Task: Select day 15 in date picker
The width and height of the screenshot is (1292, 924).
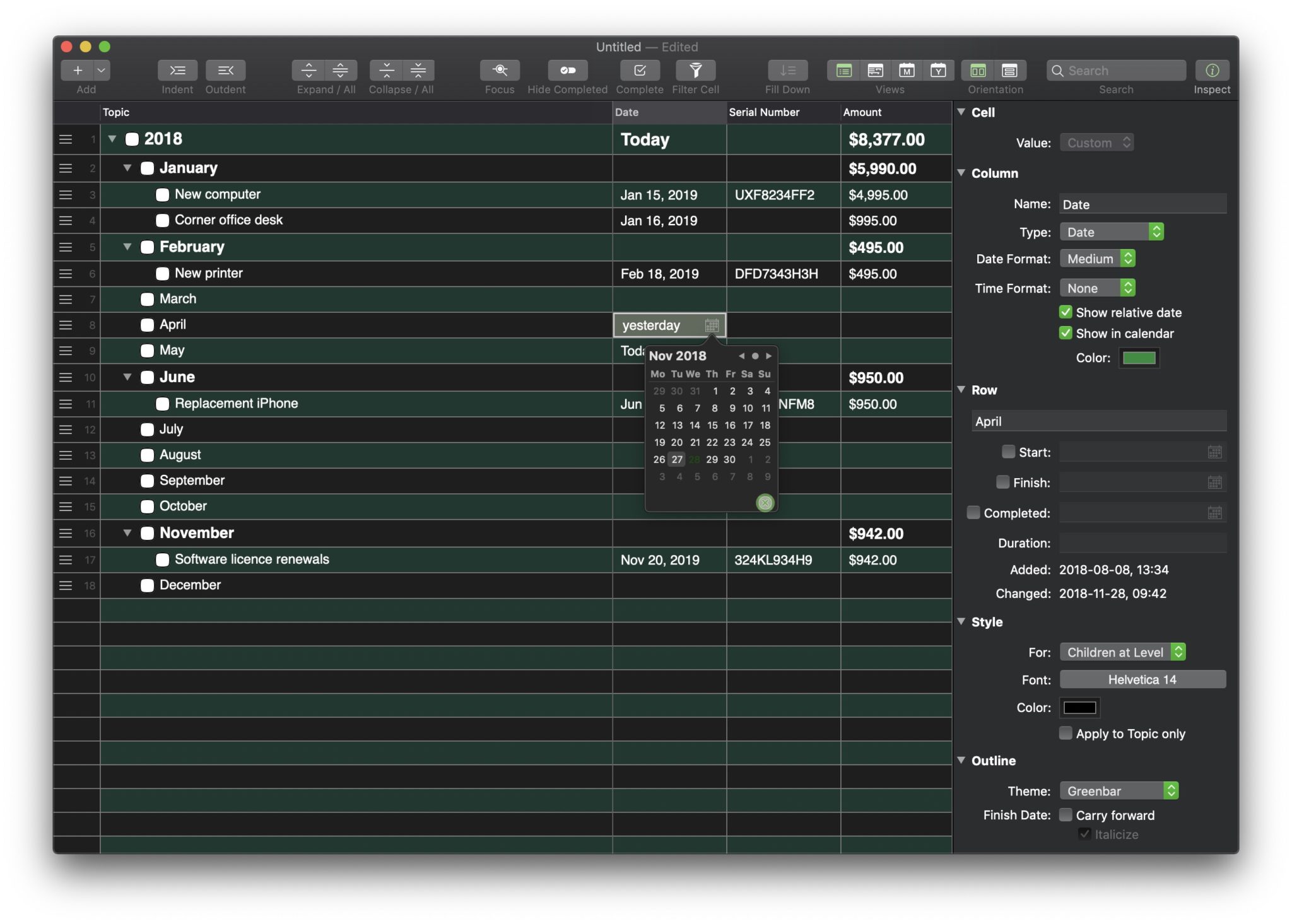Action: [x=712, y=425]
